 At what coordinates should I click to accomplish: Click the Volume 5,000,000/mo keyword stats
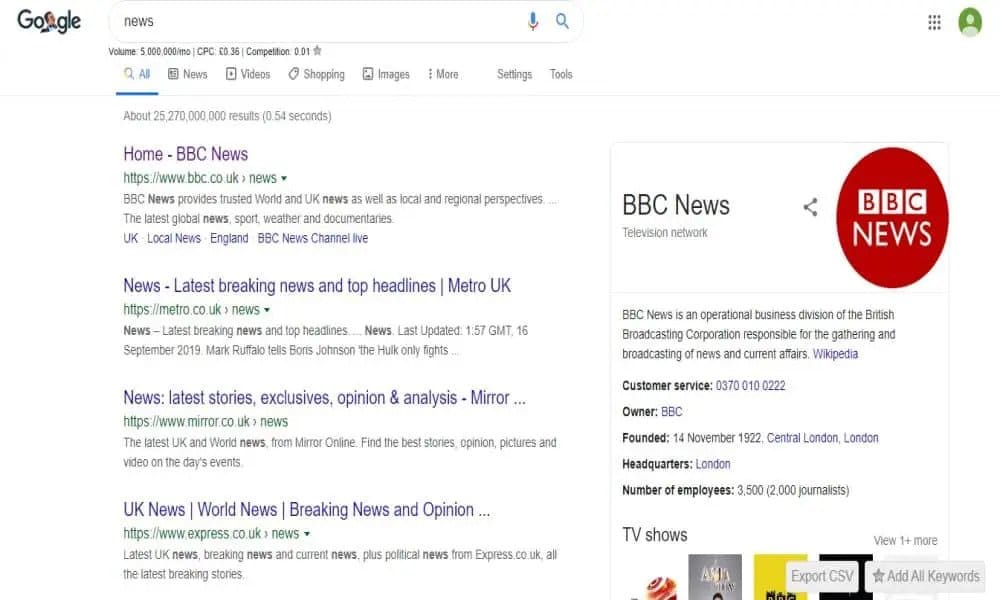209,52
